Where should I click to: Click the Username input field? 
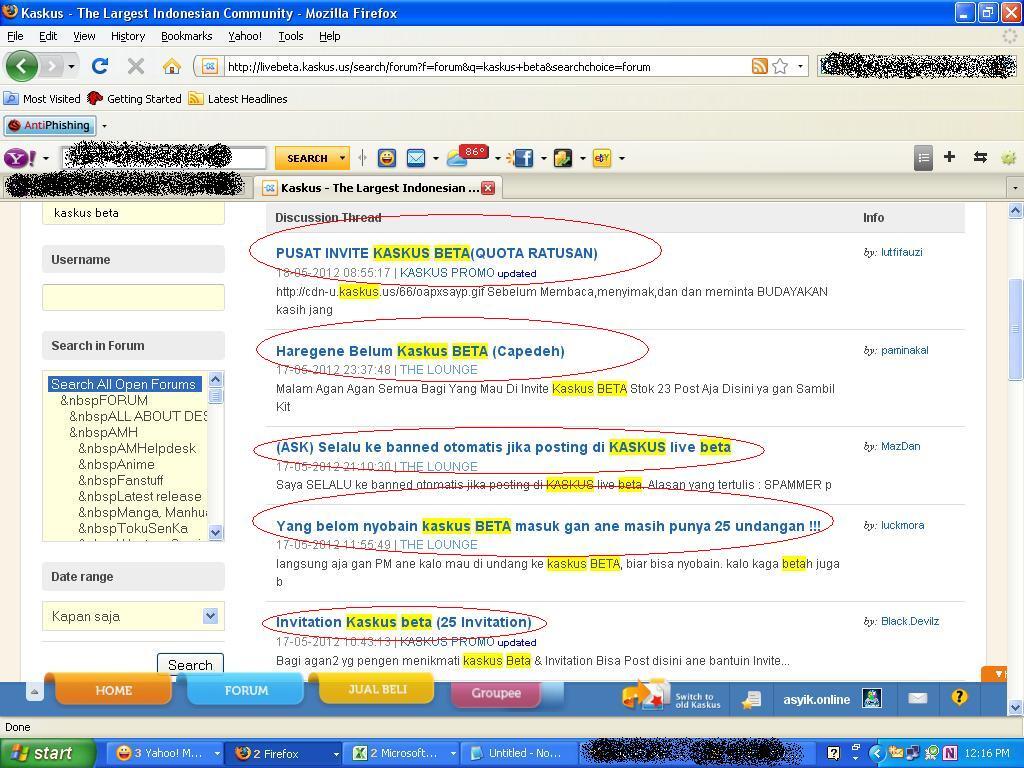pyautogui.click(x=133, y=297)
